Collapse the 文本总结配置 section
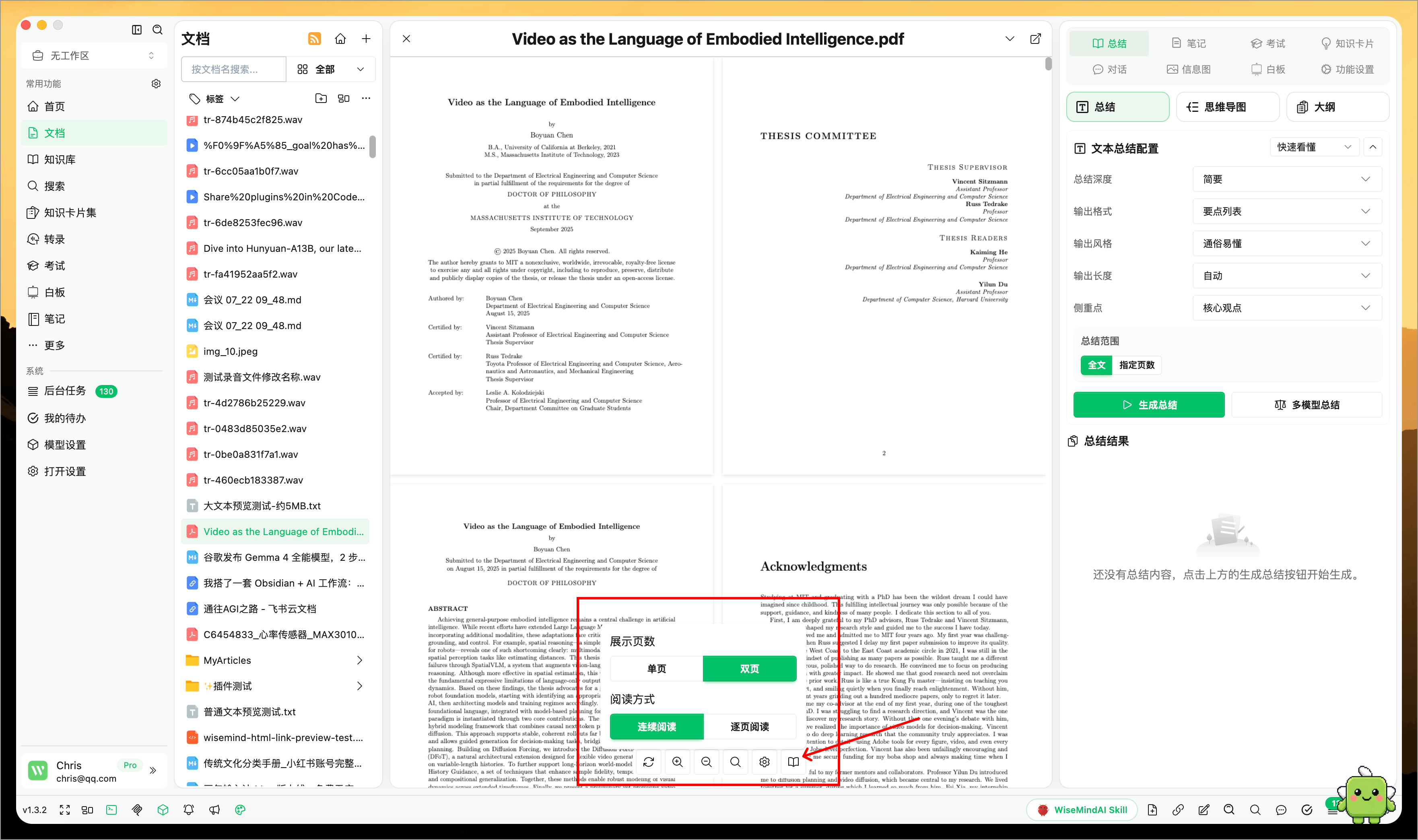The height and width of the screenshot is (840, 1418). point(1373,147)
